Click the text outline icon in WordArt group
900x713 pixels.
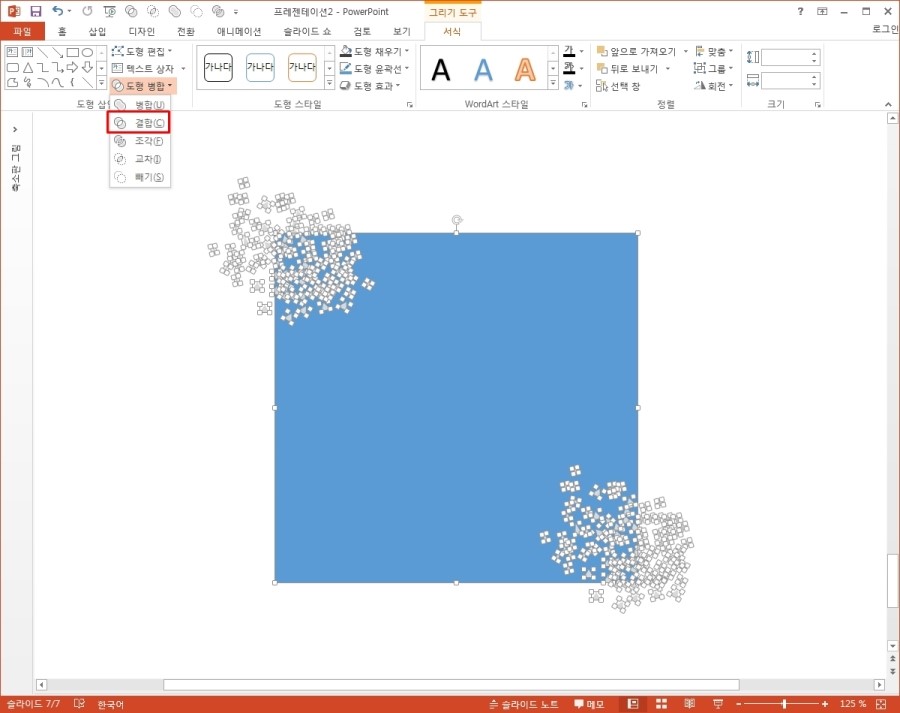pos(569,68)
